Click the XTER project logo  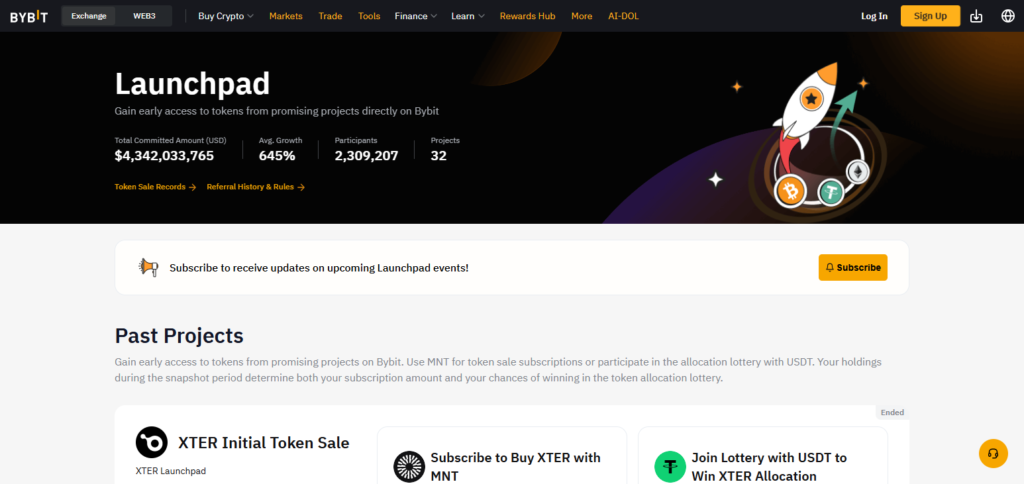click(x=152, y=442)
